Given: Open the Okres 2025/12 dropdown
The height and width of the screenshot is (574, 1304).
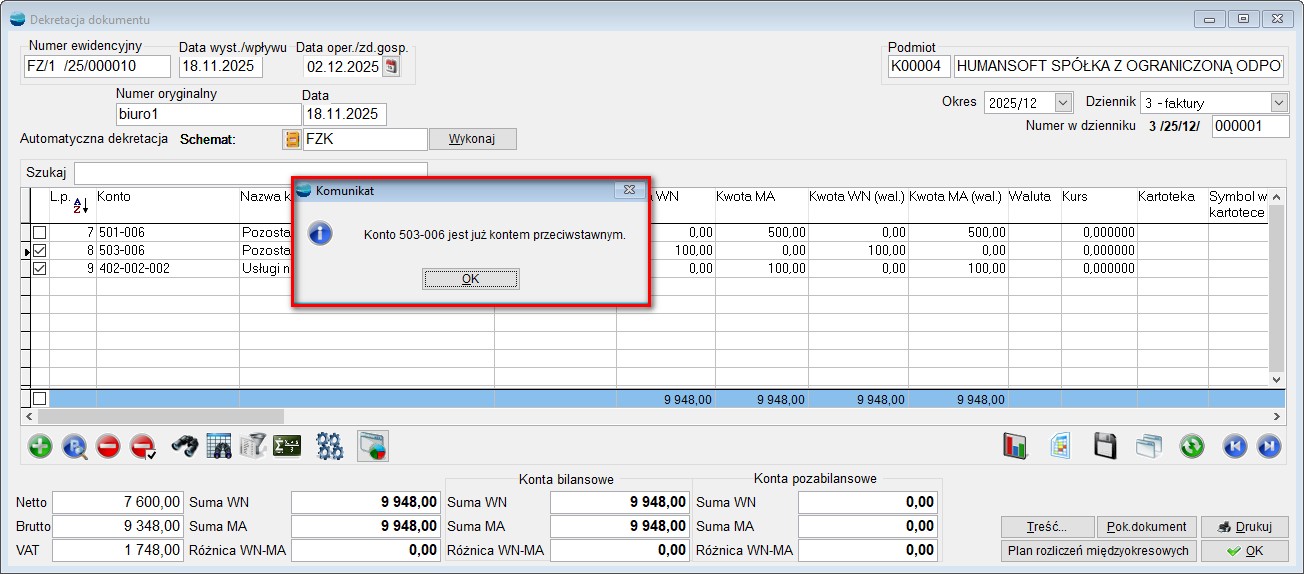Looking at the screenshot, I should tap(1063, 103).
